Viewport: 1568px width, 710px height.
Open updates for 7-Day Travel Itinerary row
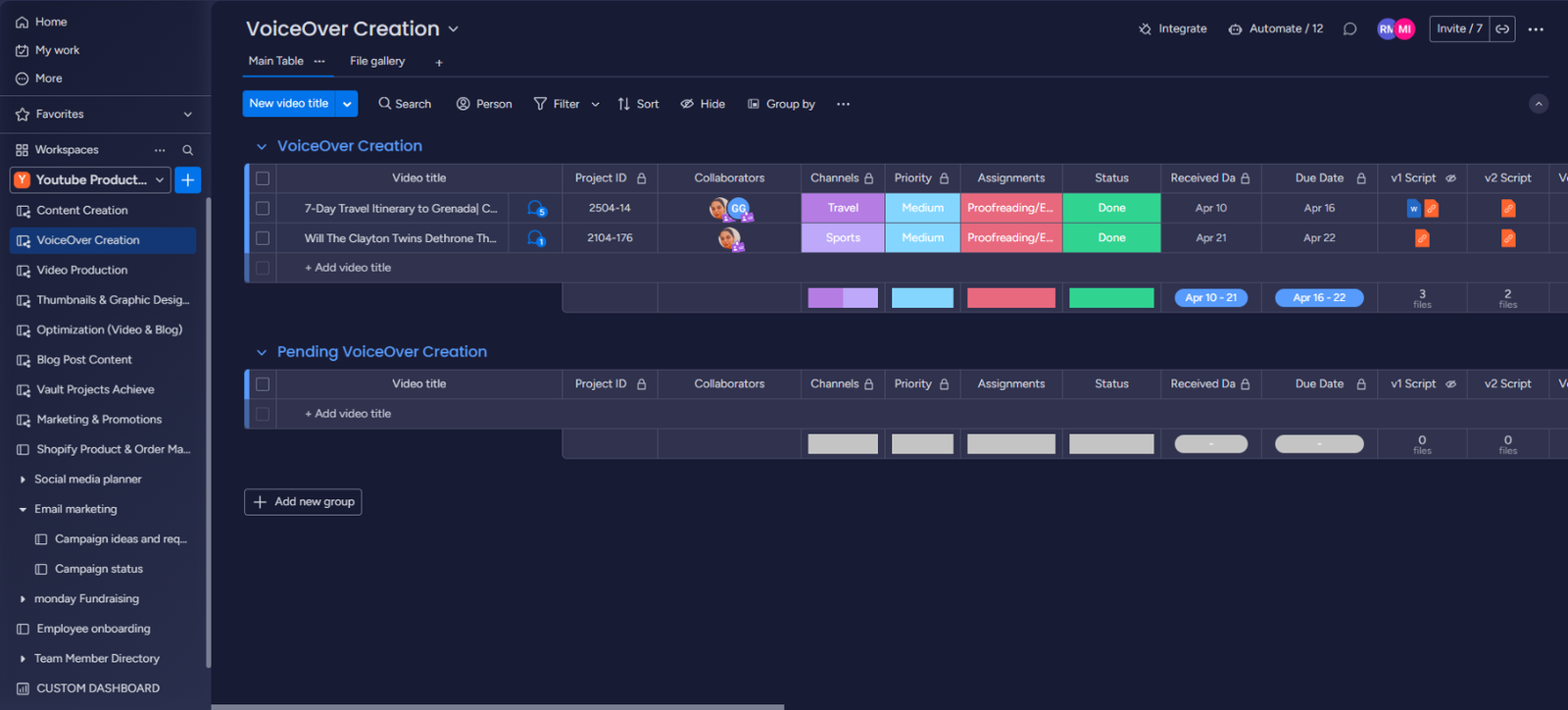click(x=536, y=208)
